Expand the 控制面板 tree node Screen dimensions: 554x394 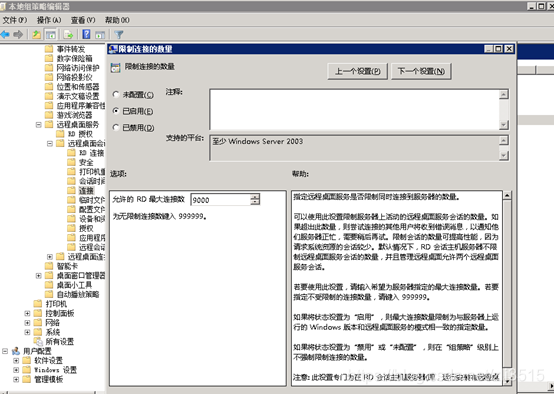click(x=27, y=313)
